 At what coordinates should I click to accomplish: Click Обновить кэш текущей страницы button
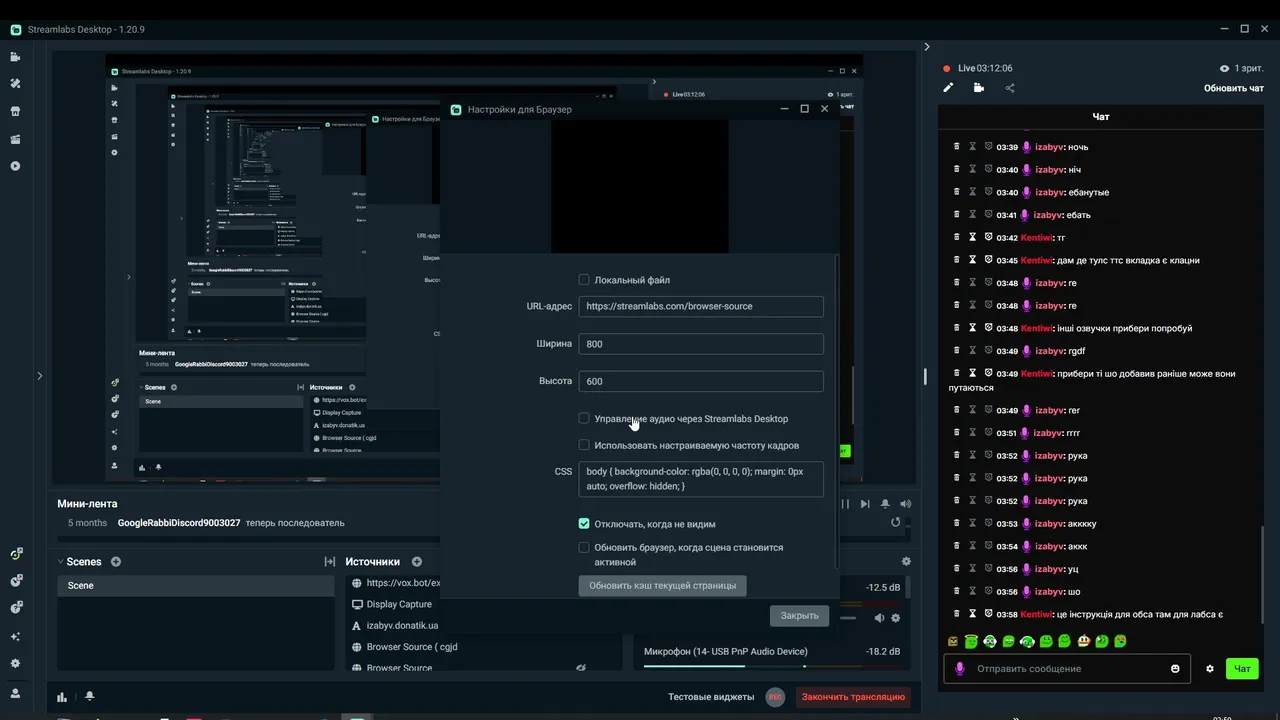(662, 586)
